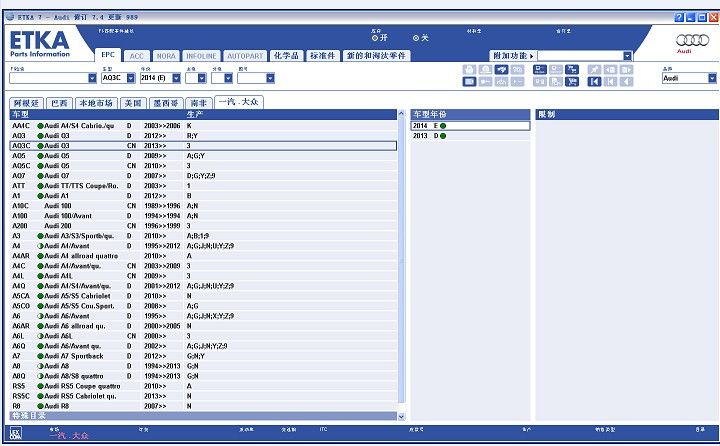Open the 附加功能 combo box arrow
720x446 pixels.
coord(627,56)
